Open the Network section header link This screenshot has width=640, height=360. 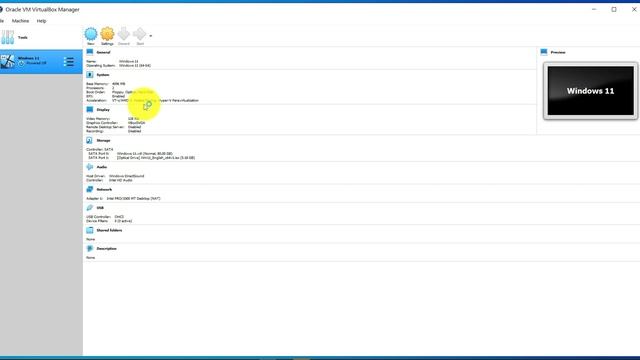coord(104,189)
